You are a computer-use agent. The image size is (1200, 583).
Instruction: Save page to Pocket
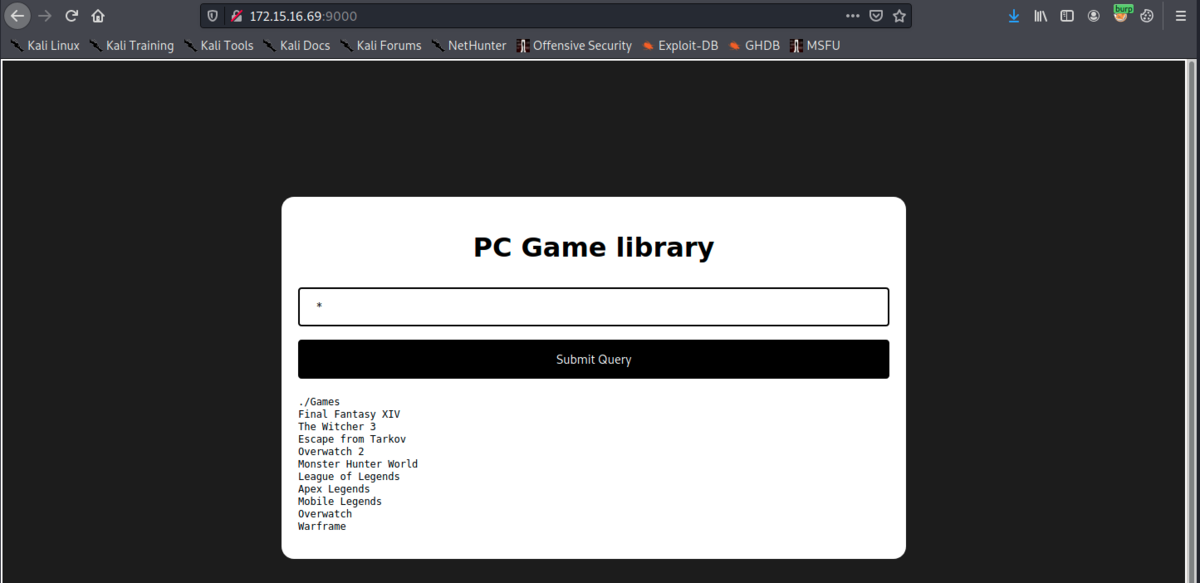pyautogui.click(x=876, y=16)
